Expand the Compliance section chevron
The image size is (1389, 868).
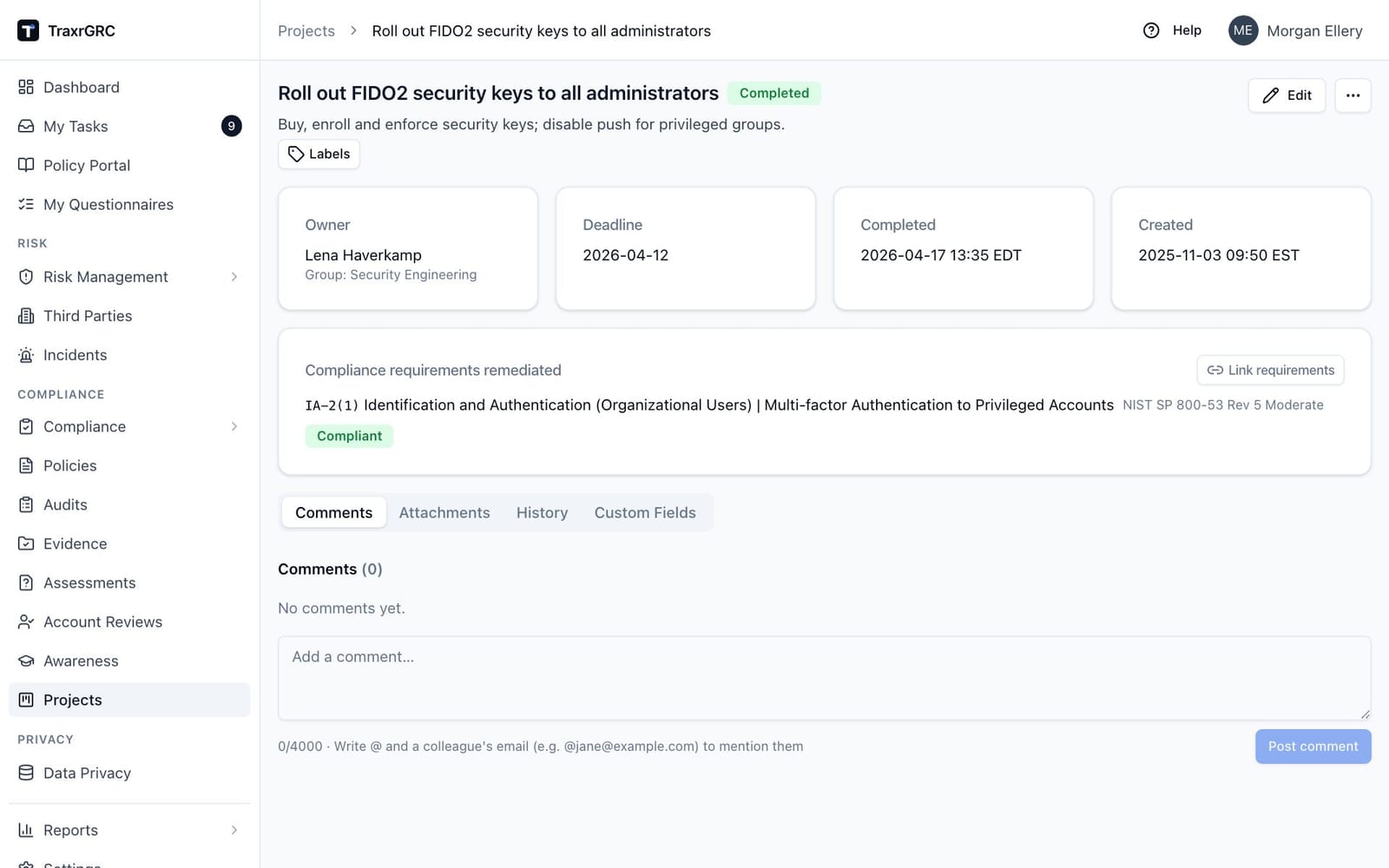click(x=234, y=426)
